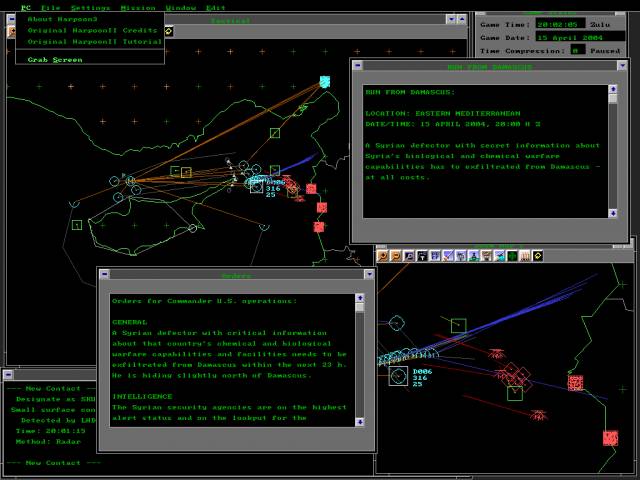640x480 pixels.
Task: Open the Settings menu
Action: tap(91, 8)
